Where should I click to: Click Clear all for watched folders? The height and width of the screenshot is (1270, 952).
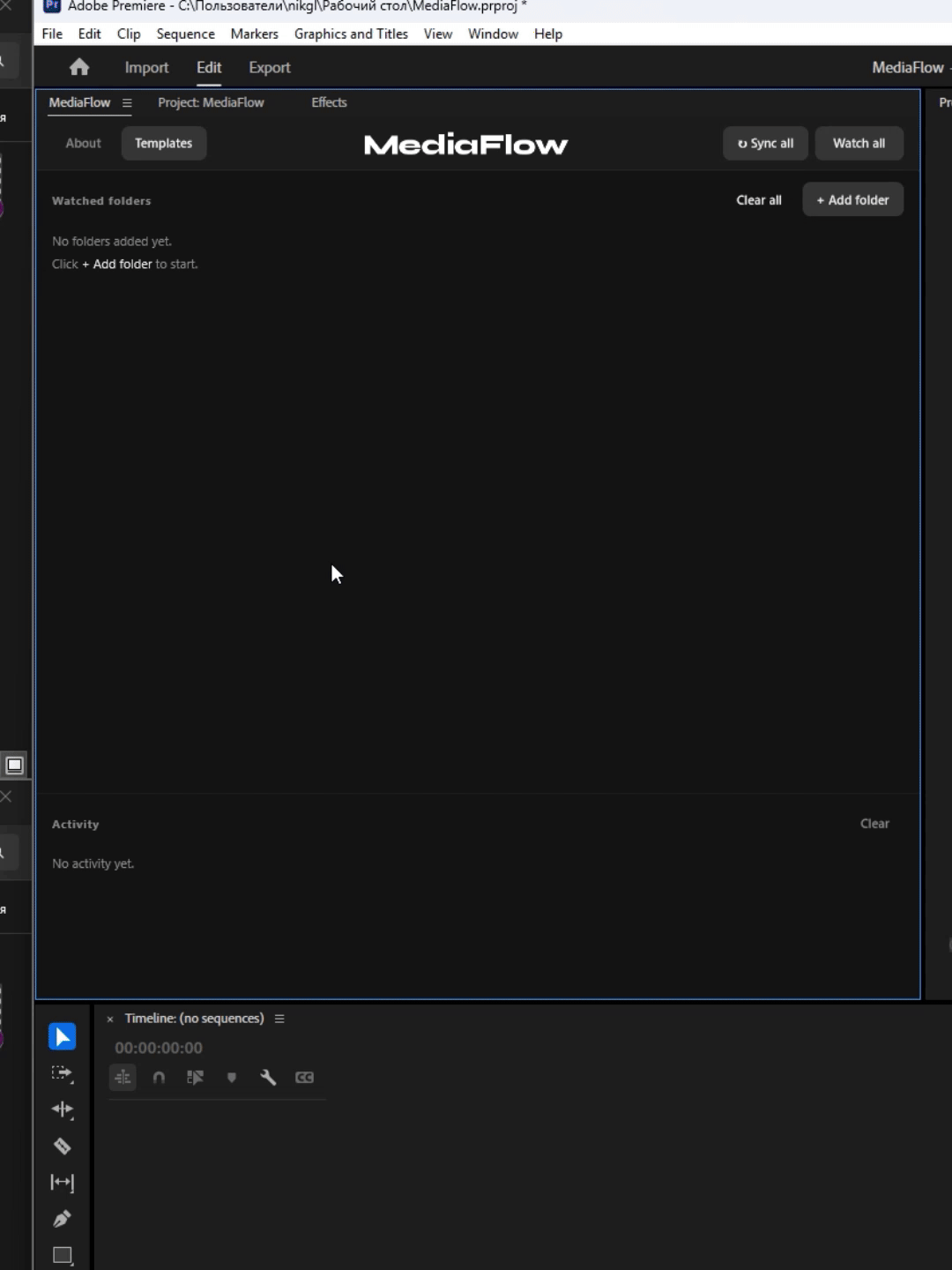click(x=759, y=200)
